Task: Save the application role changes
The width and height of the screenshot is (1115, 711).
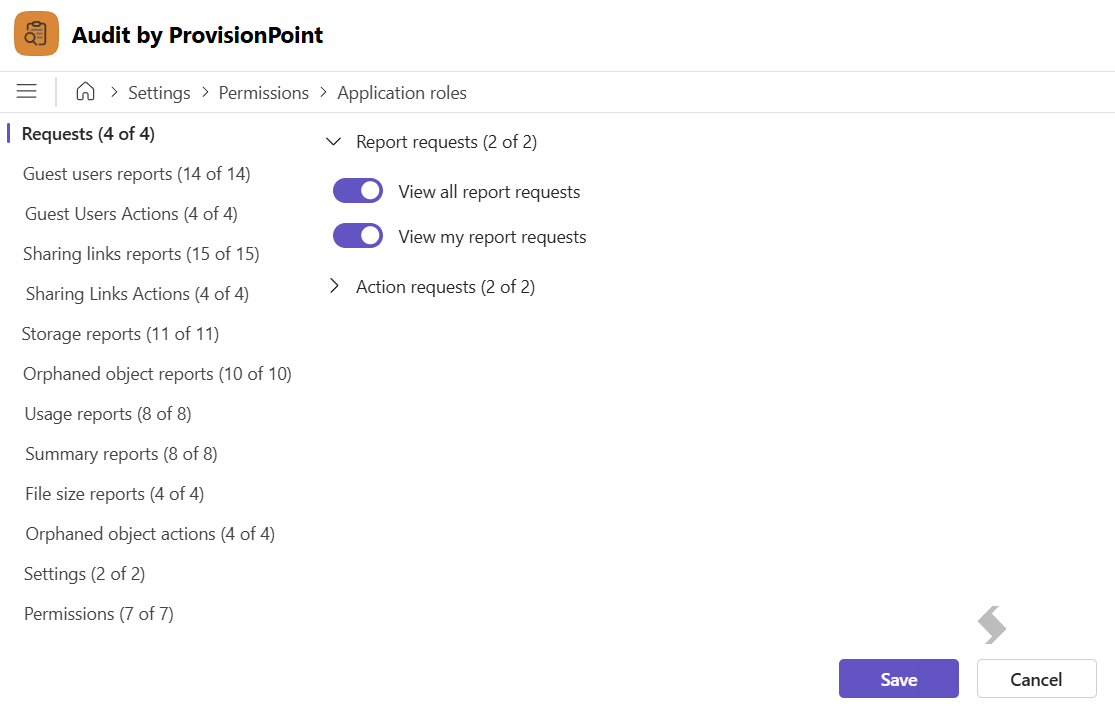Action: [899, 679]
